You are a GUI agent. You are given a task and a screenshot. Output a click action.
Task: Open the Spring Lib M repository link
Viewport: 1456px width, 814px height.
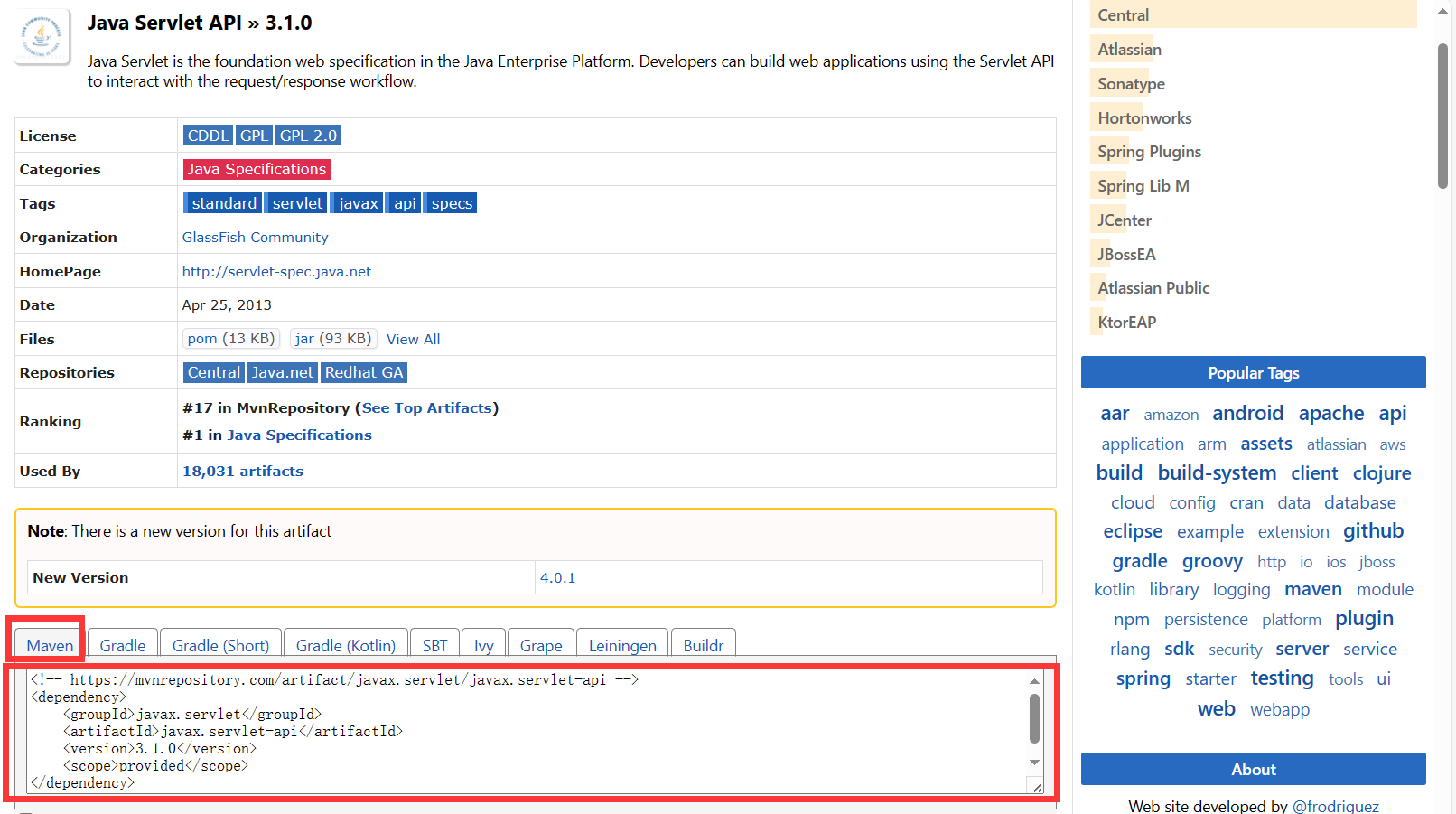1143,186
